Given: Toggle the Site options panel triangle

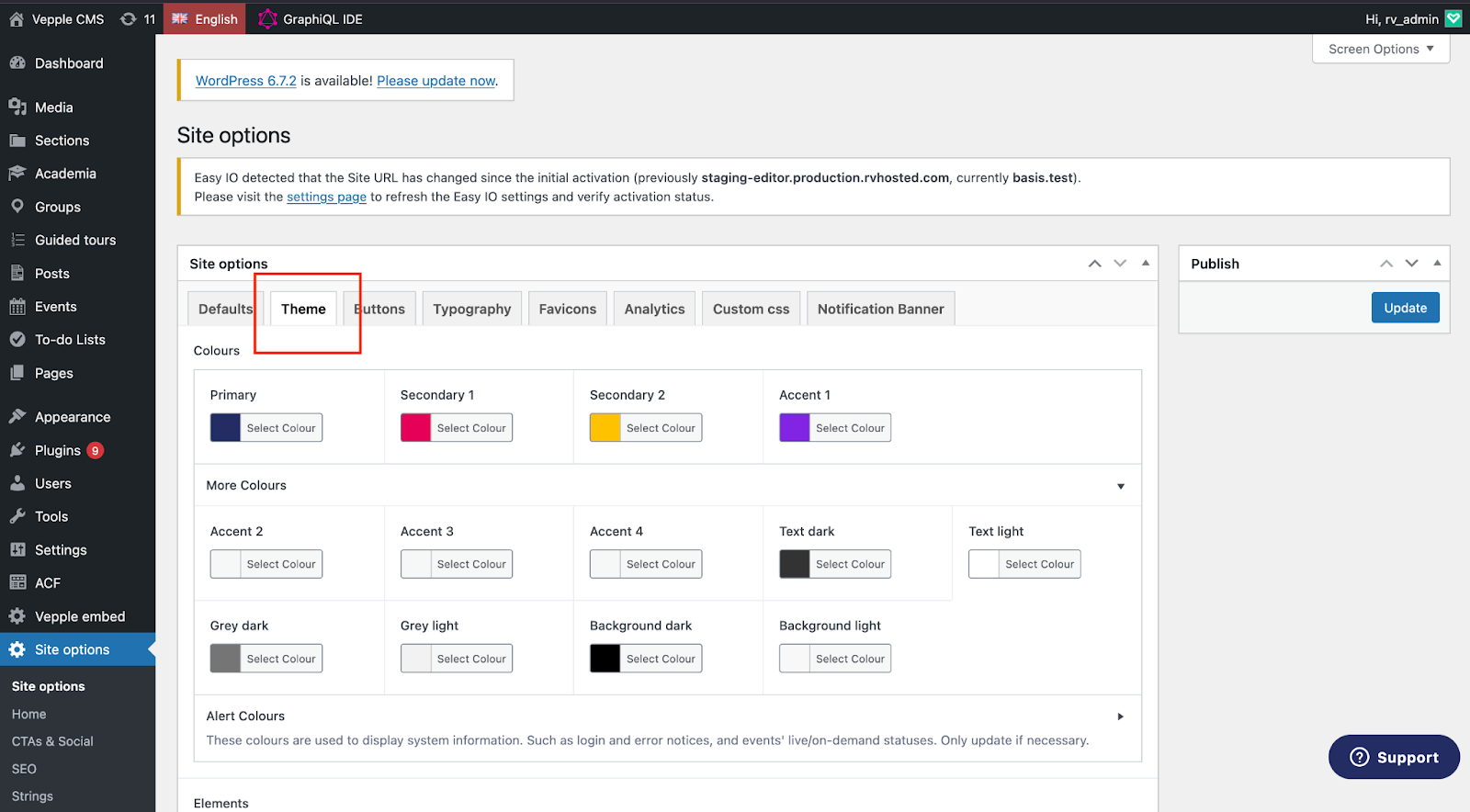Looking at the screenshot, I should pyautogui.click(x=1146, y=263).
